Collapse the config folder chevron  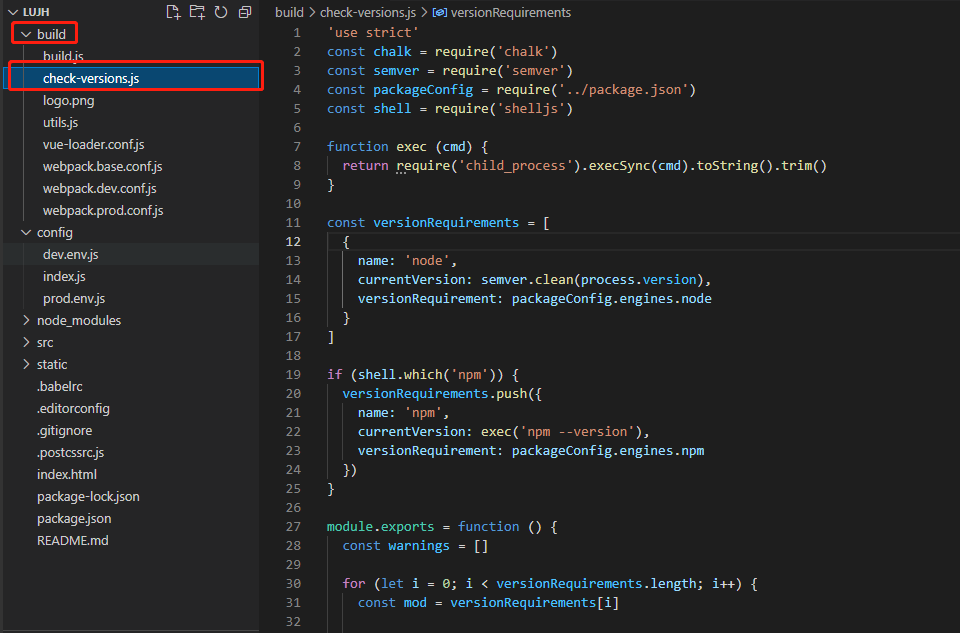pyautogui.click(x=26, y=233)
